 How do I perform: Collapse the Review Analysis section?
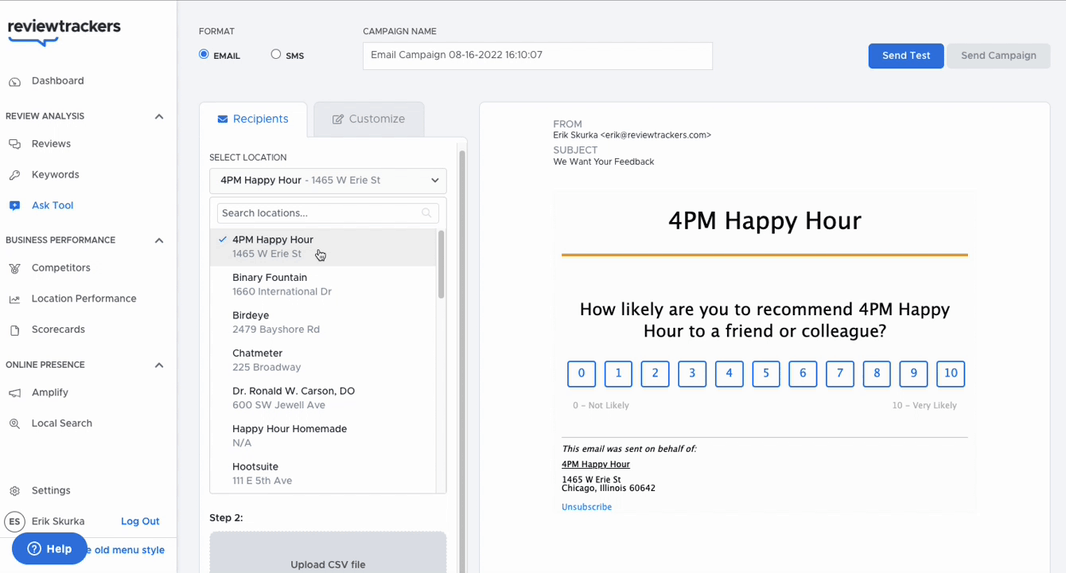point(159,116)
